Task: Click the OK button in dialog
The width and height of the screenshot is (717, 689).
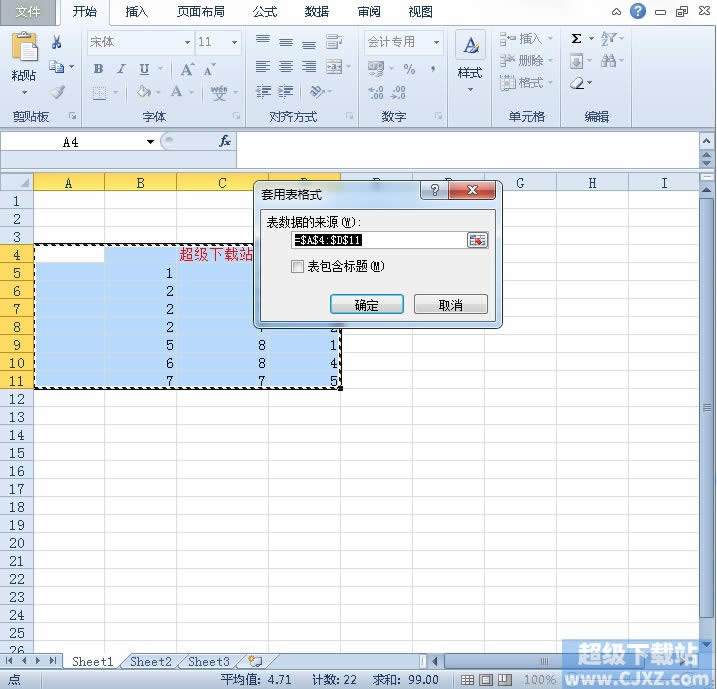Action: coord(367,304)
